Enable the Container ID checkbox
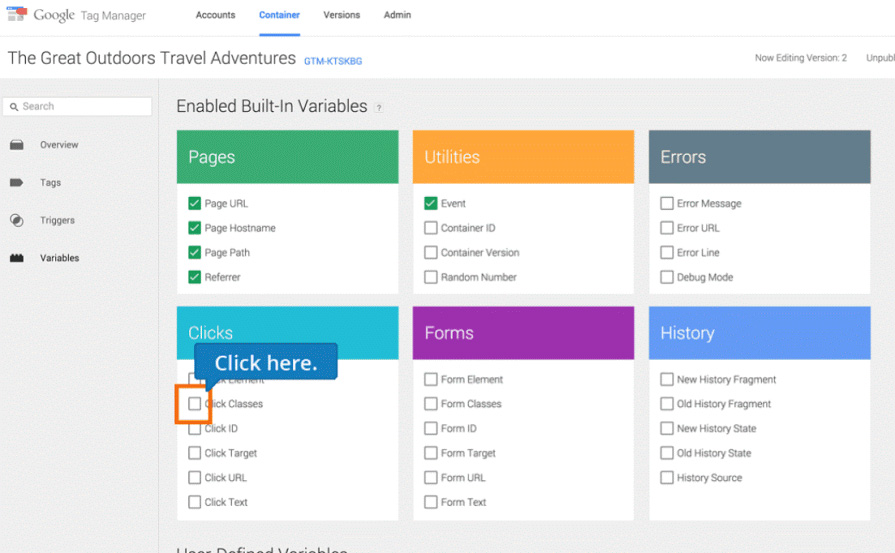Viewport: 895px width, 553px height. pos(431,228)
